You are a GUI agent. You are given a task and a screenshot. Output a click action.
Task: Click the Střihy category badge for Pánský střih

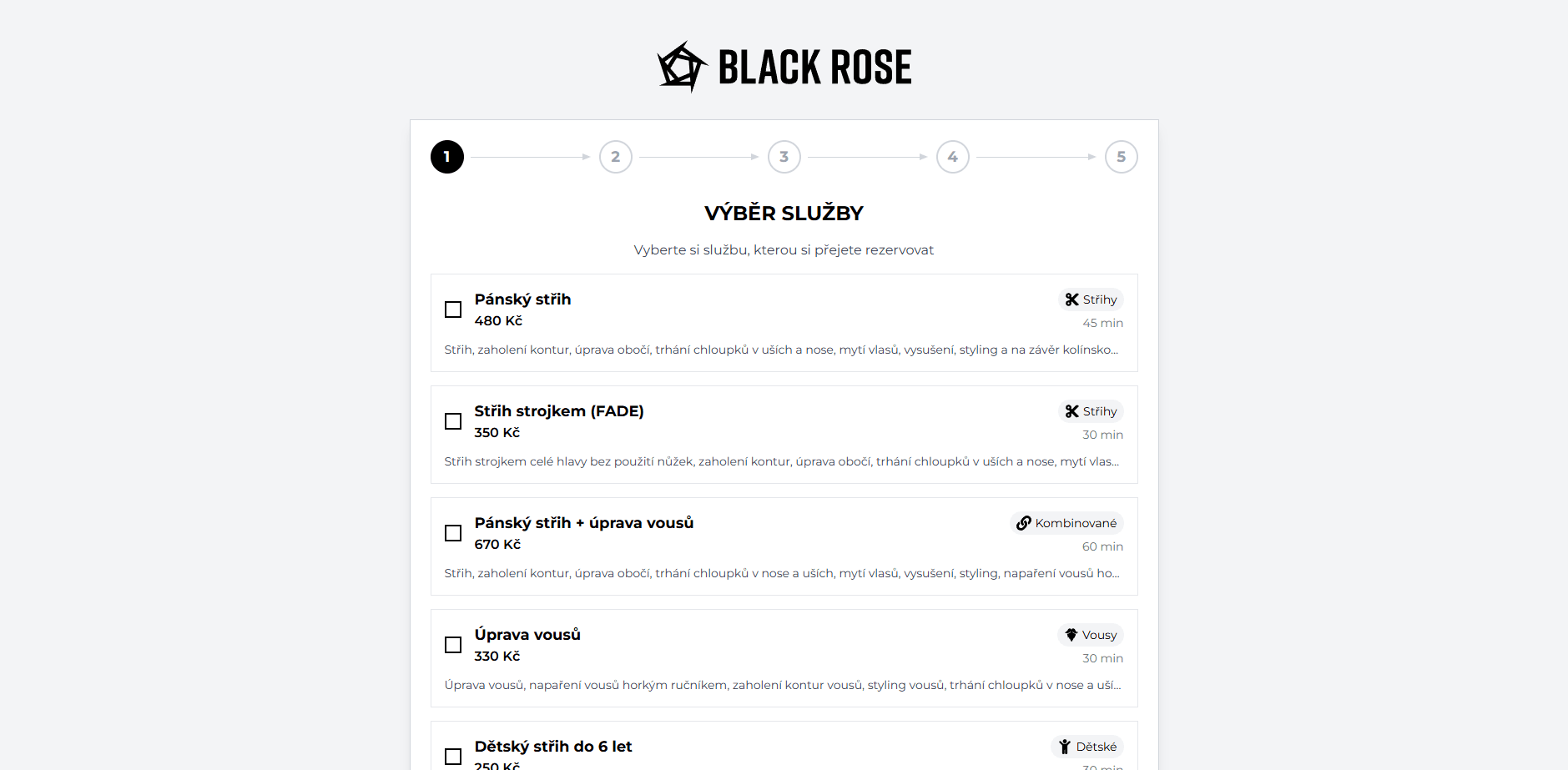[x=1091, y=299]
